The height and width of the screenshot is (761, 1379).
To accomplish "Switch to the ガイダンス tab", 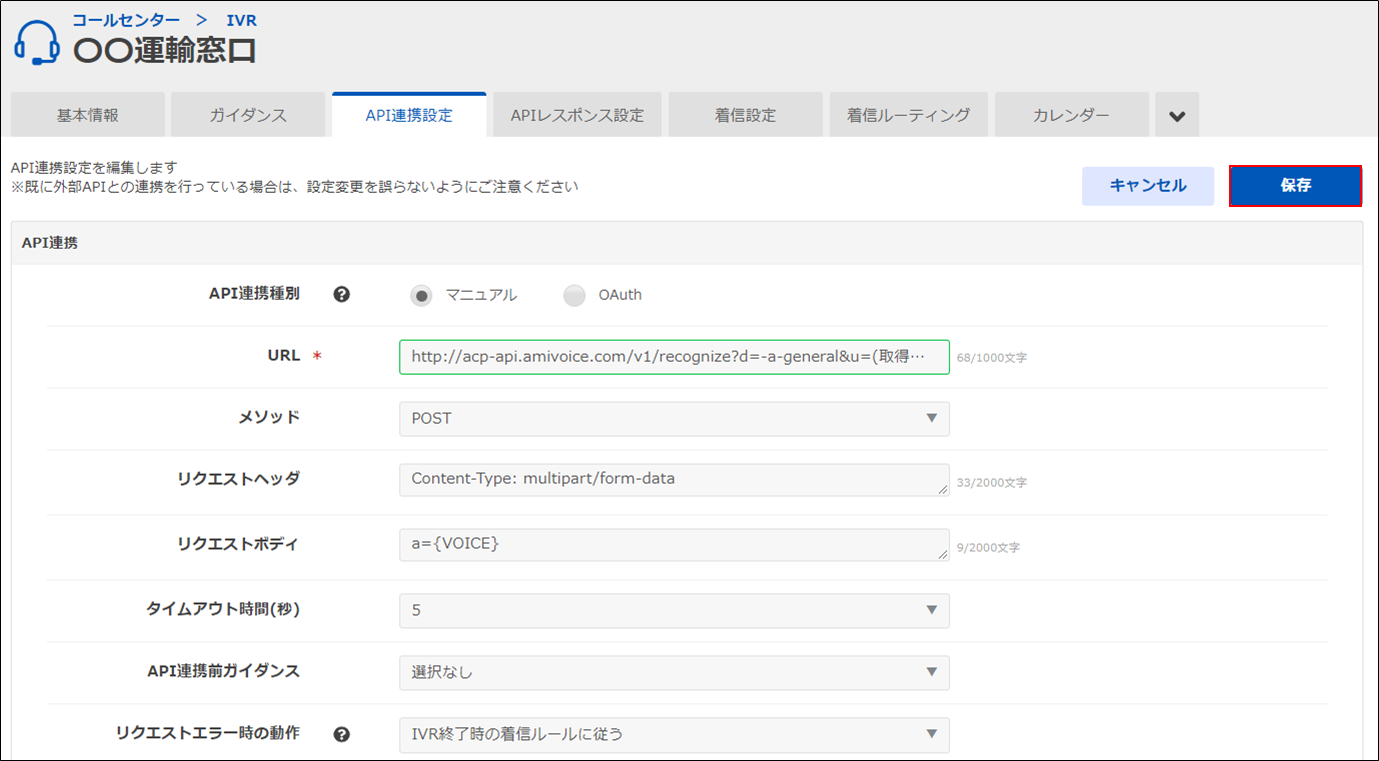I will point(248,115).
